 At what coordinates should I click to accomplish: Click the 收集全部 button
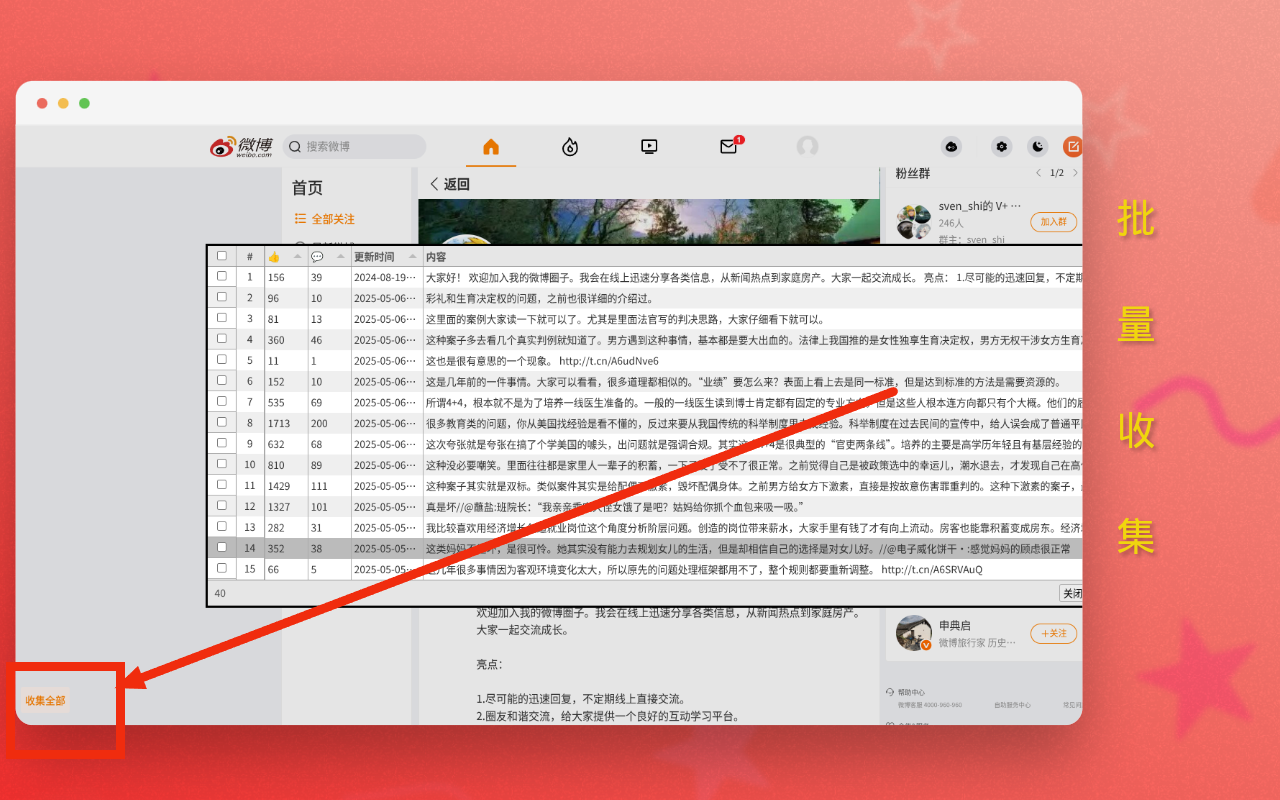pyautogui.click(x=45, y=700)
